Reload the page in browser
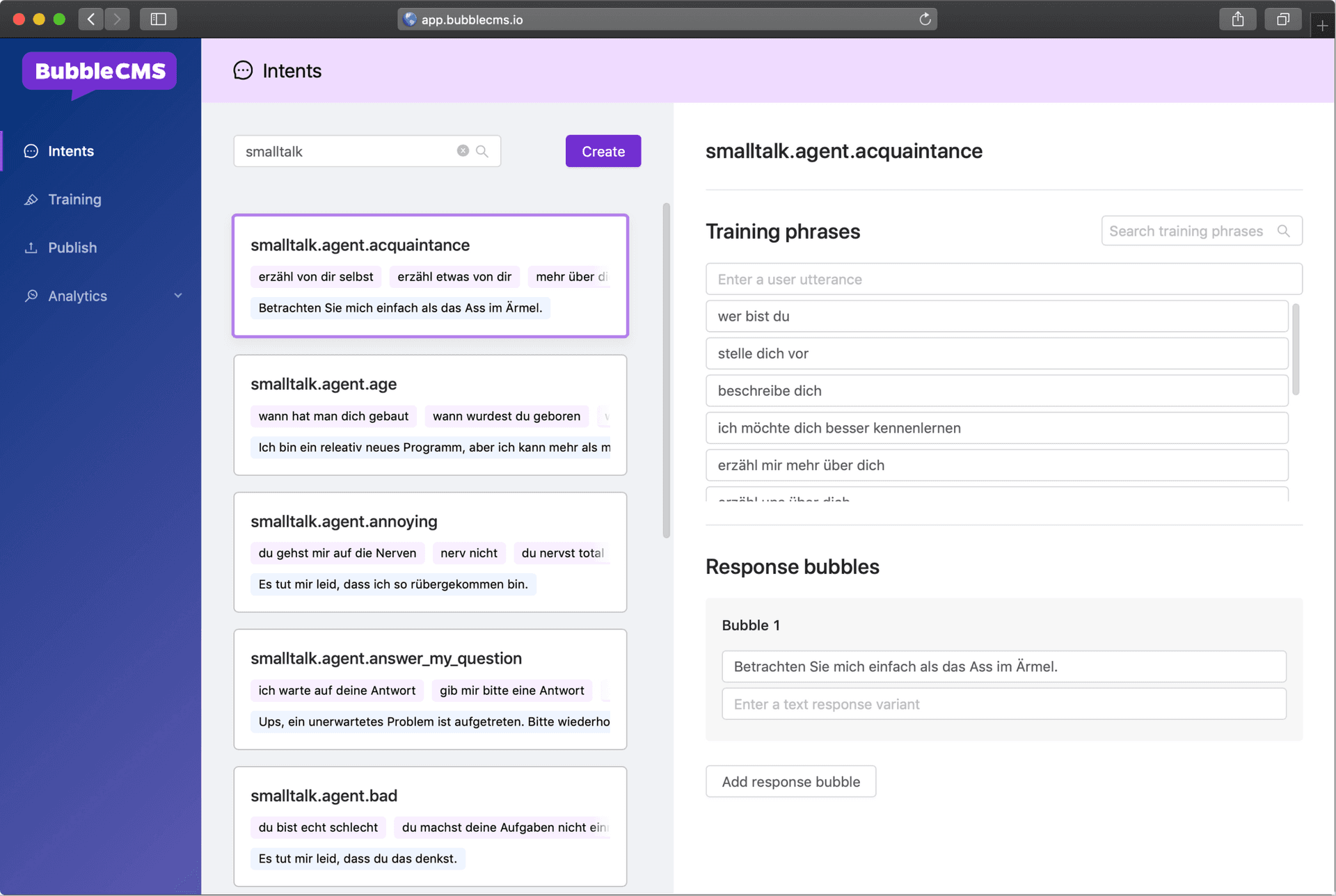 click(x=925, y=19)
